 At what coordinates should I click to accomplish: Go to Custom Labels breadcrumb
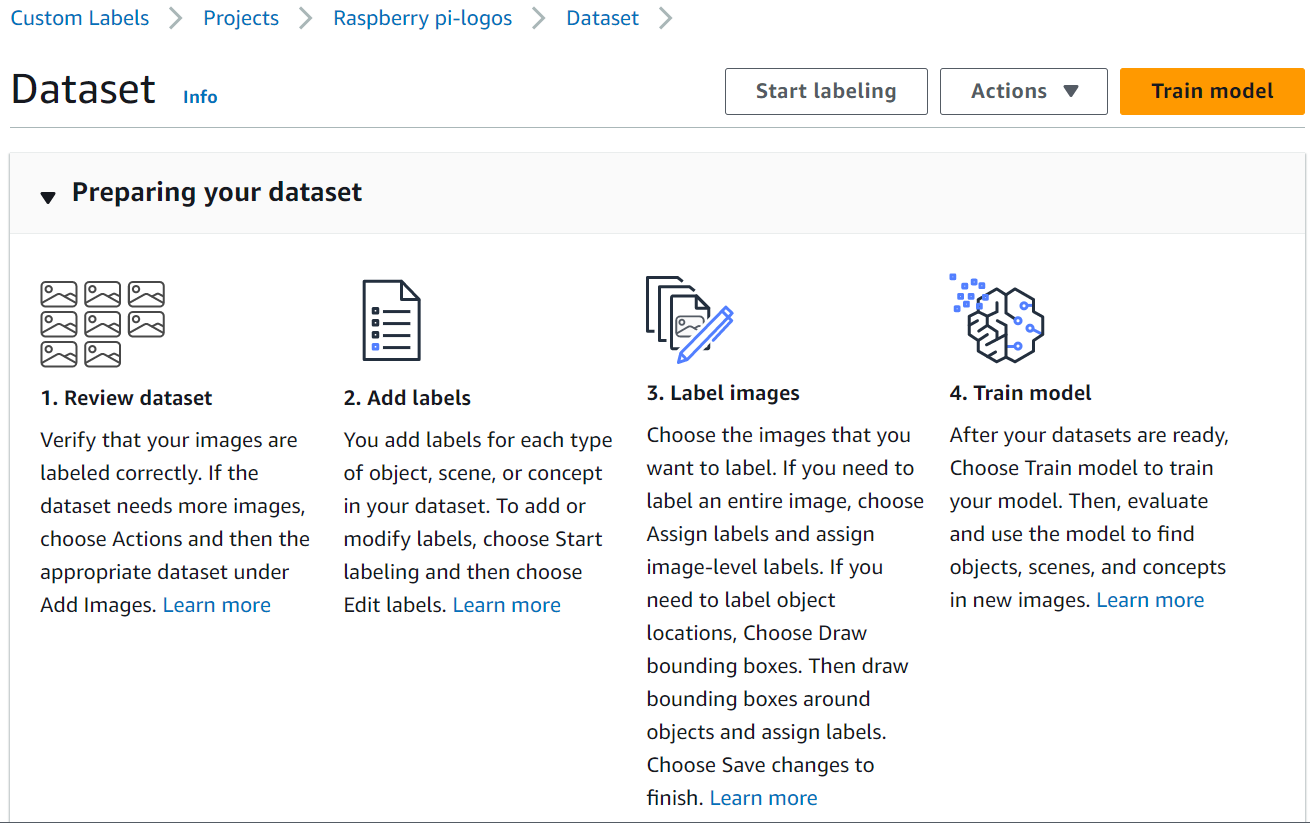point(80,18)
